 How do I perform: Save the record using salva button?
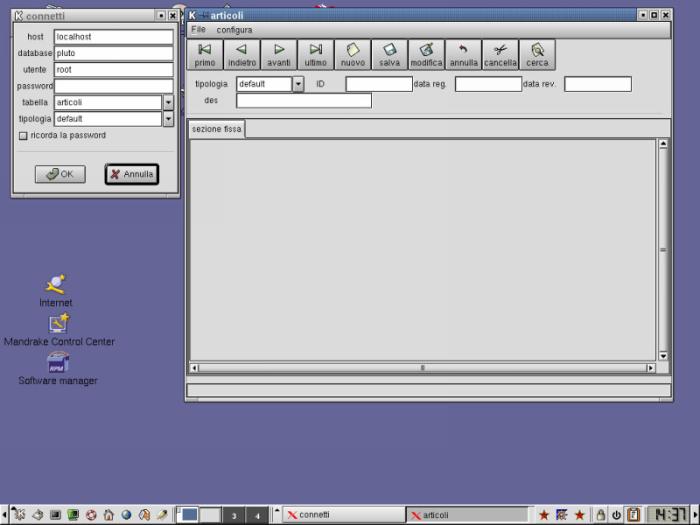(390, 54)
